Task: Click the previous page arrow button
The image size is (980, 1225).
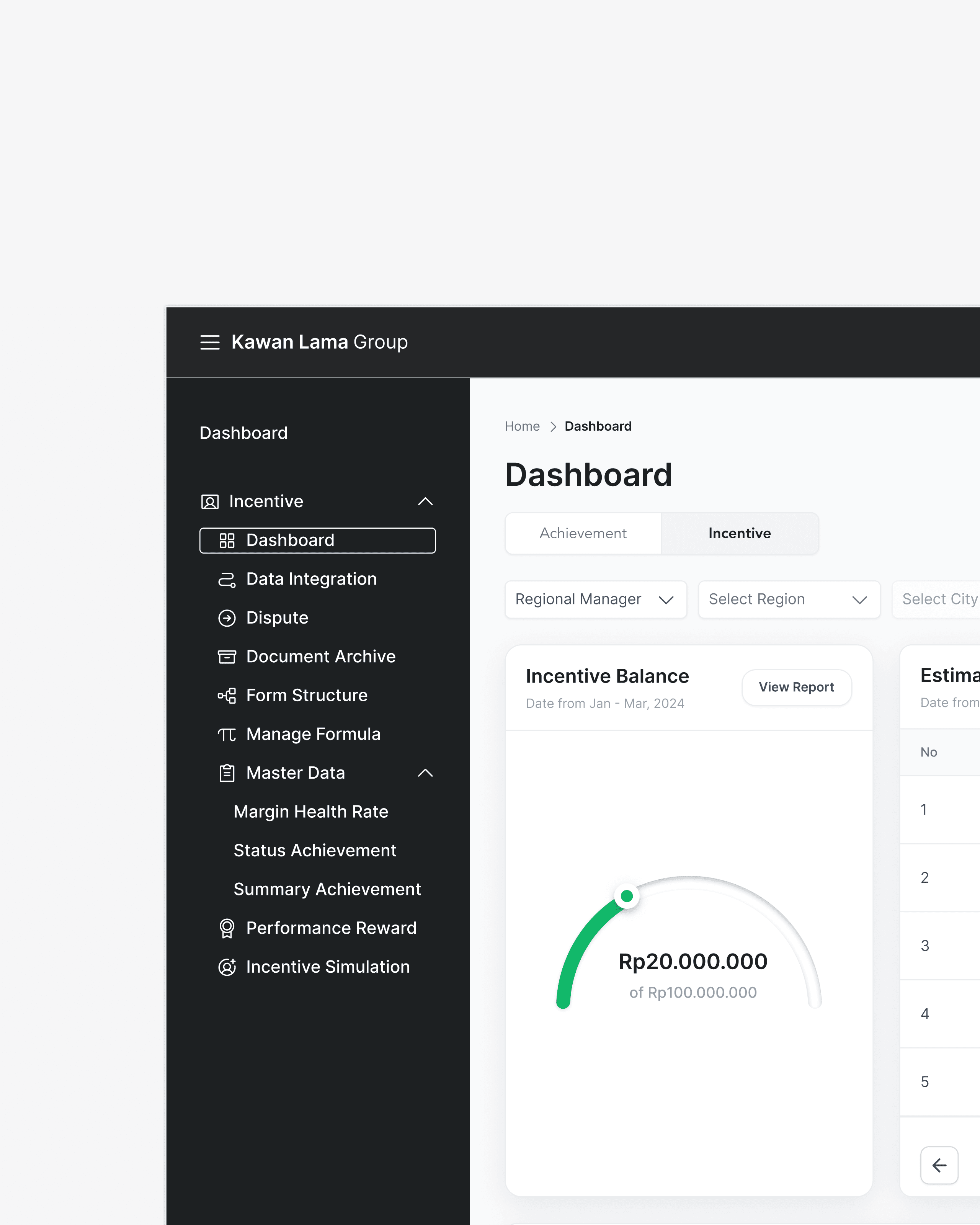Action: point(939,1165)
